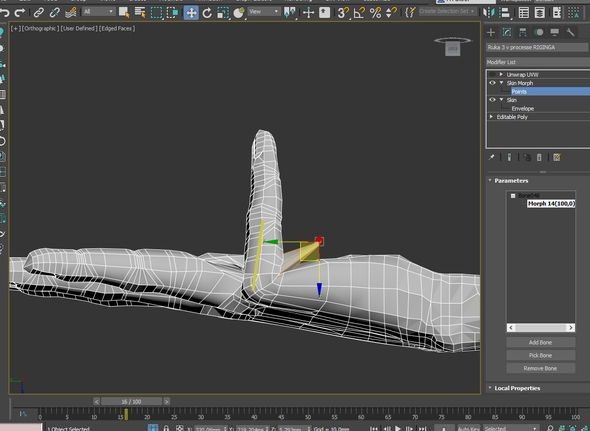This screenshot has height=431, width=590.
Task: Toggle the Angle Snap icon
Action: click(x=359, y=13)
